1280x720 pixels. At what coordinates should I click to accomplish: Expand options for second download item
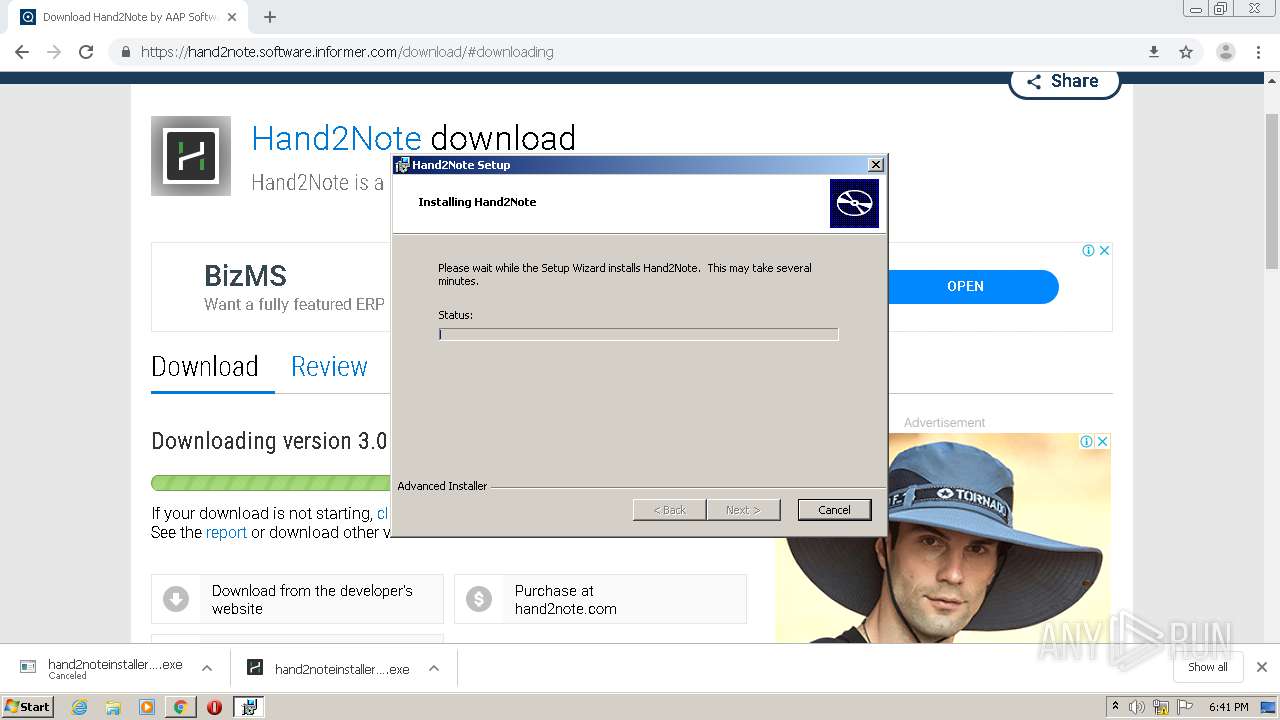click(434, 668)
